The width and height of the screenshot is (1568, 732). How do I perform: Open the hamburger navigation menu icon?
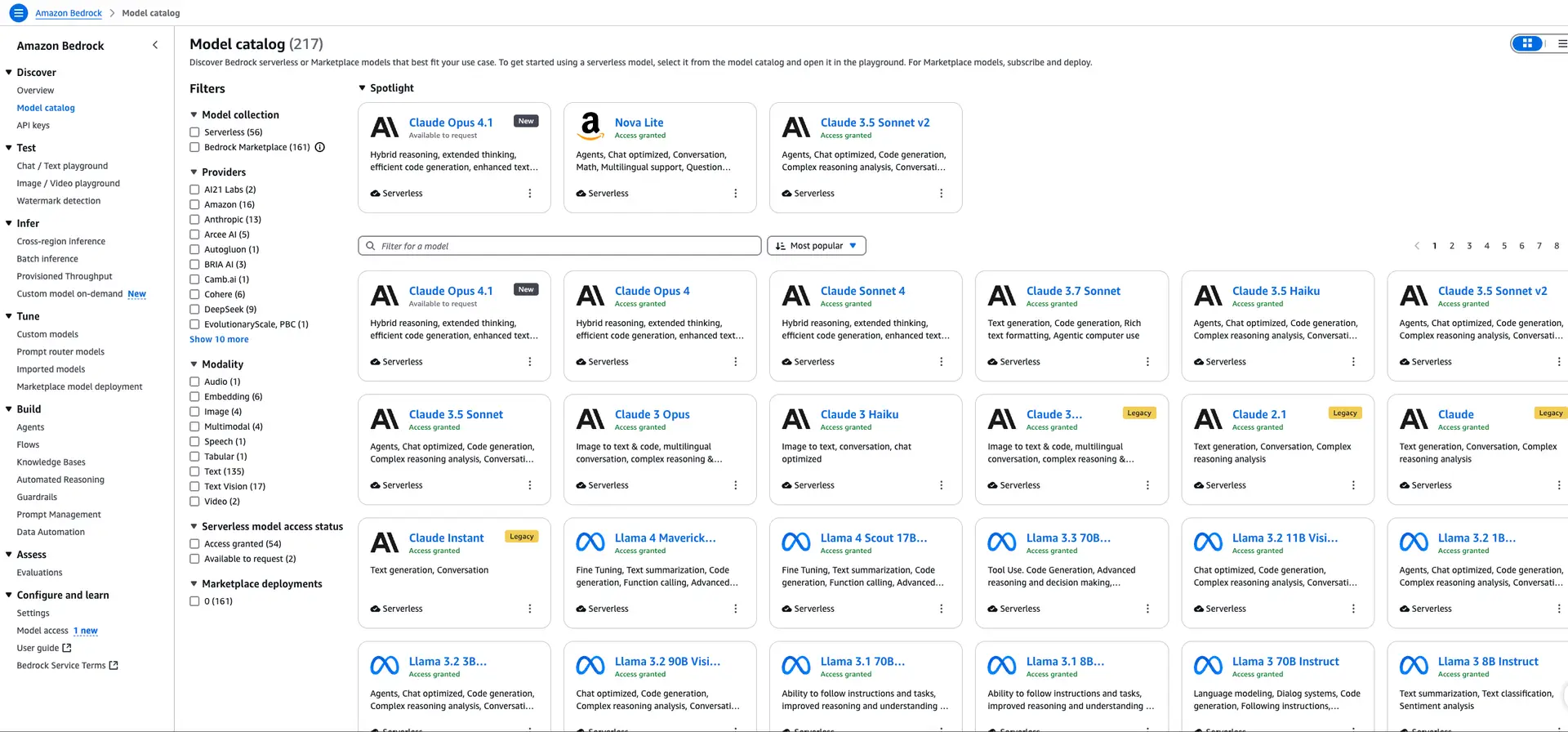18,13
